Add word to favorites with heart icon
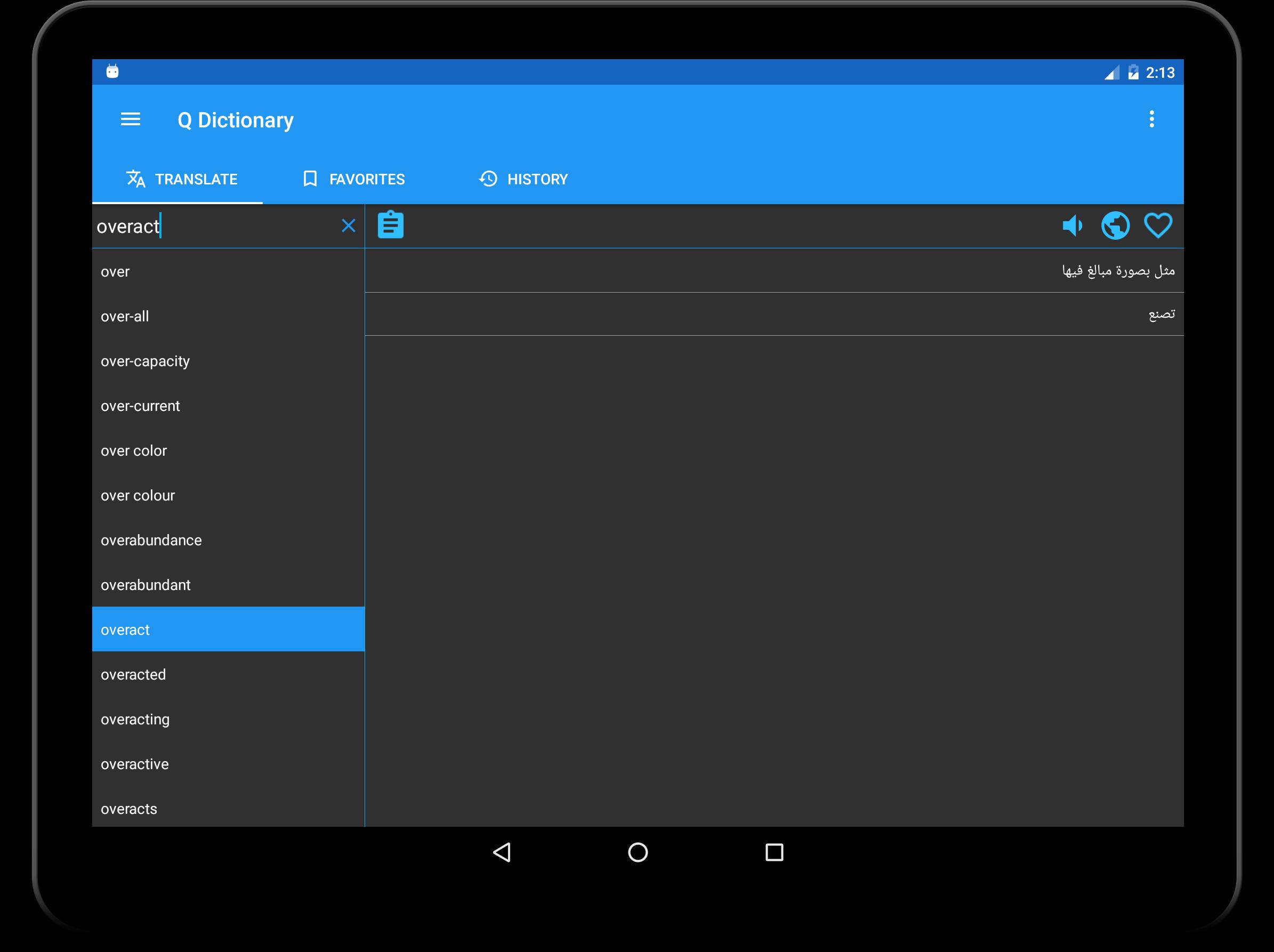The image size is (1274, 952). (1158, 225)
